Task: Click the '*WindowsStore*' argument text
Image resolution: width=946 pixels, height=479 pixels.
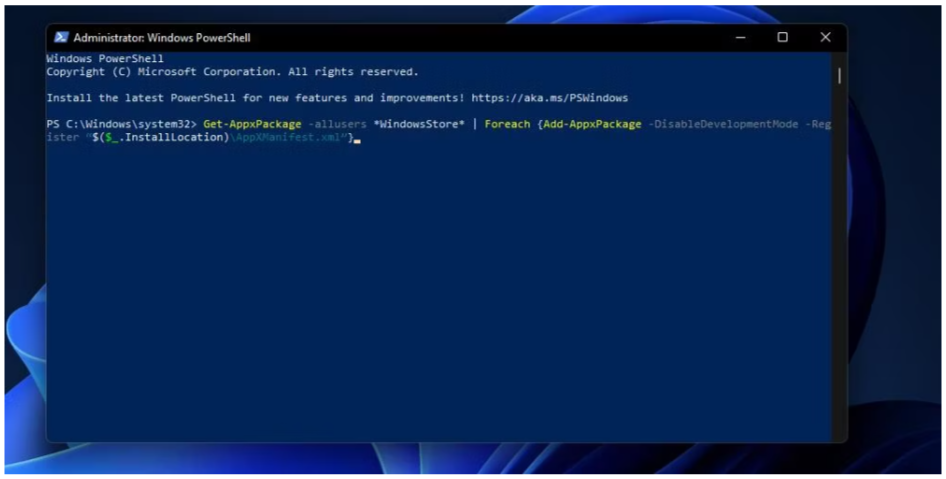Action: click(419, 124)
